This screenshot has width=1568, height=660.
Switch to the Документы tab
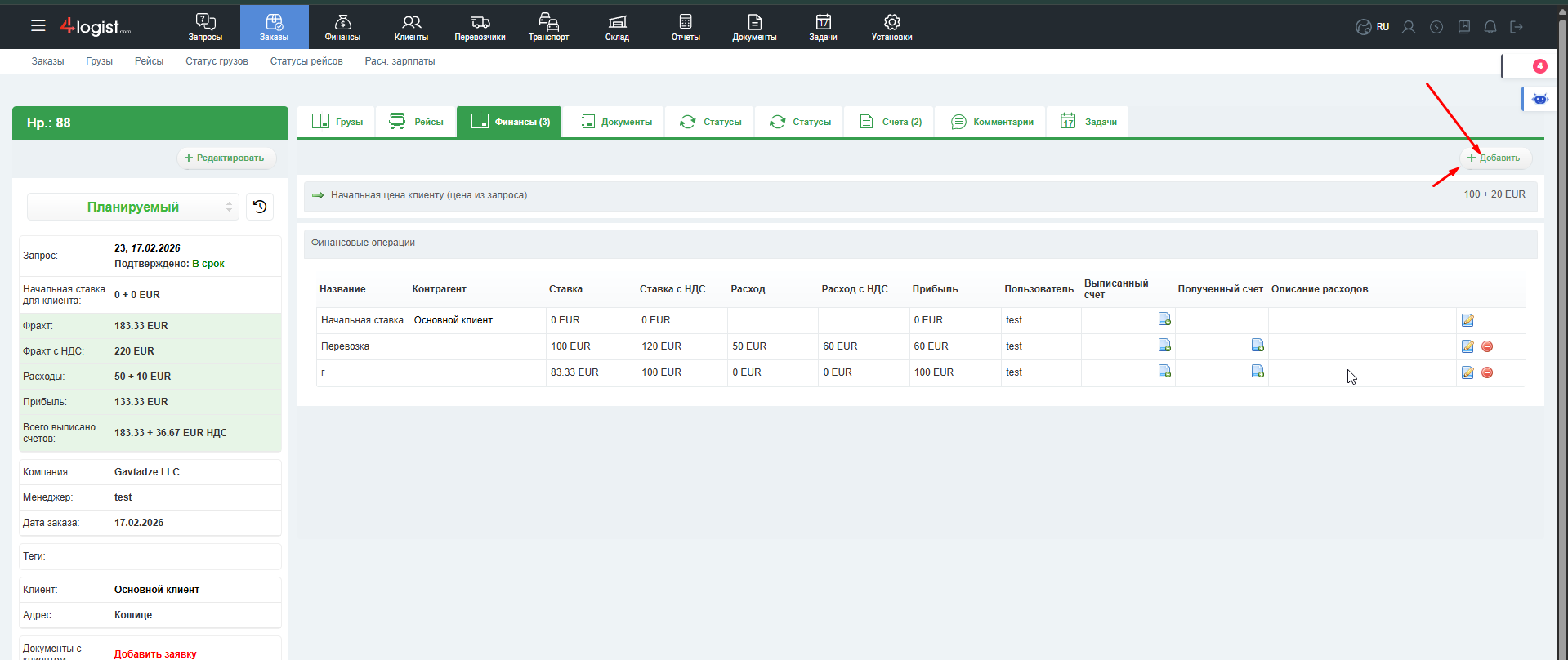pos(617,122)
